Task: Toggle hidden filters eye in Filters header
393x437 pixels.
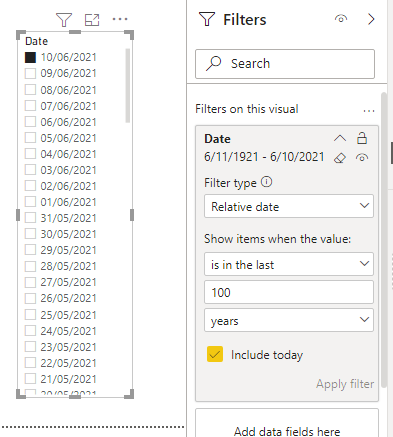Action: tap(341, 19)
